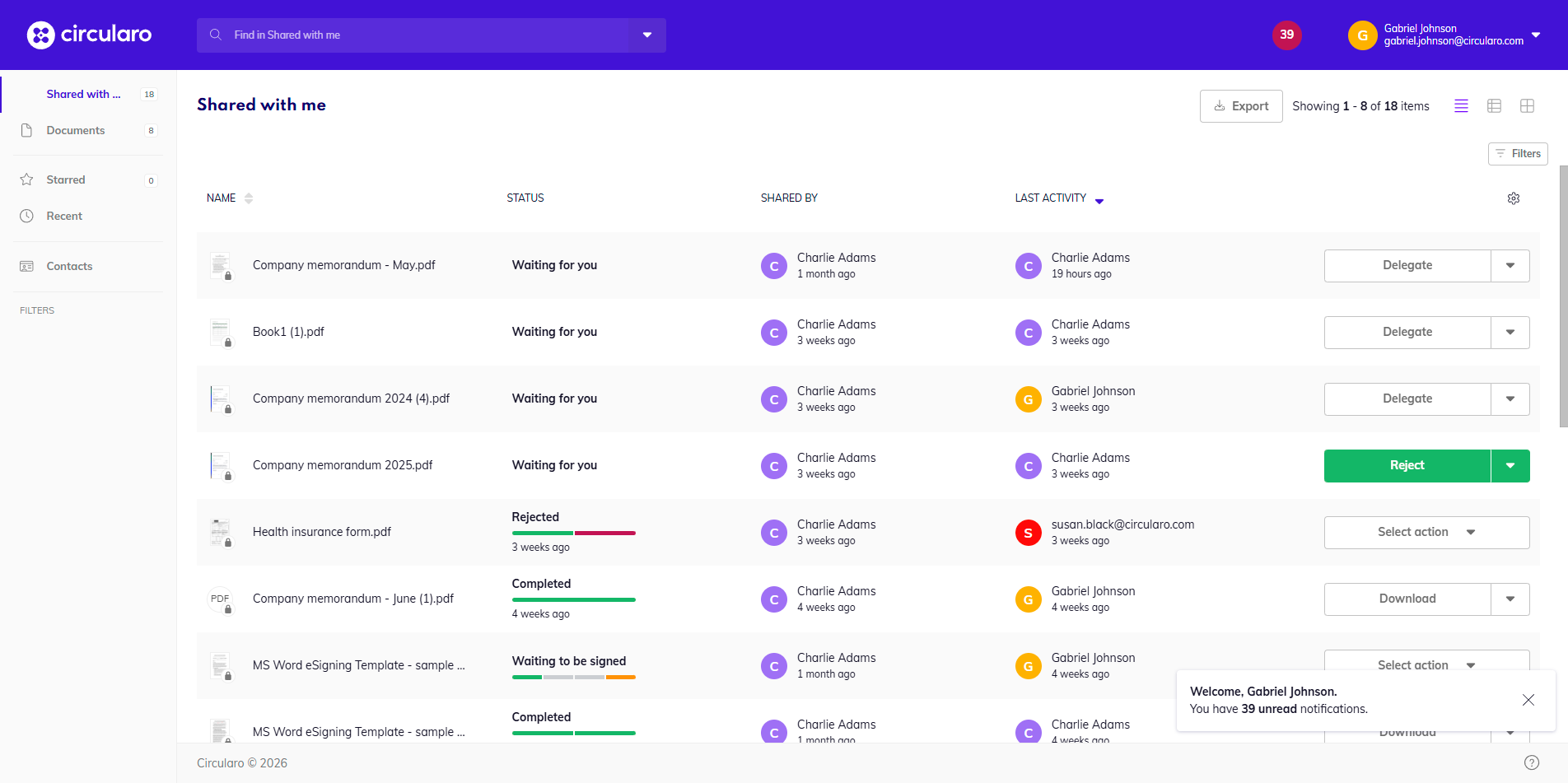Reject Company memorandum 2025.pdf
This screenshot has width=1568, height=783.
[x=1407, y=465]
